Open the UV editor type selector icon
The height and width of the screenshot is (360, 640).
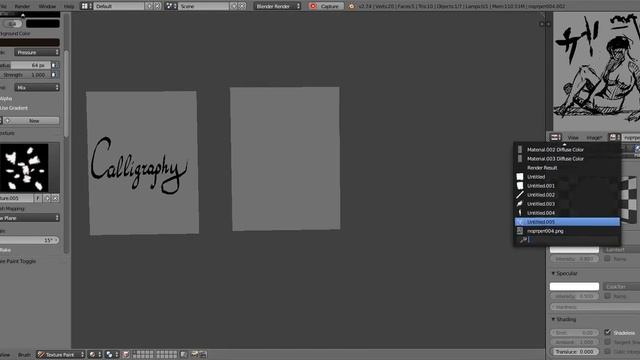click(x=556, y=138)
